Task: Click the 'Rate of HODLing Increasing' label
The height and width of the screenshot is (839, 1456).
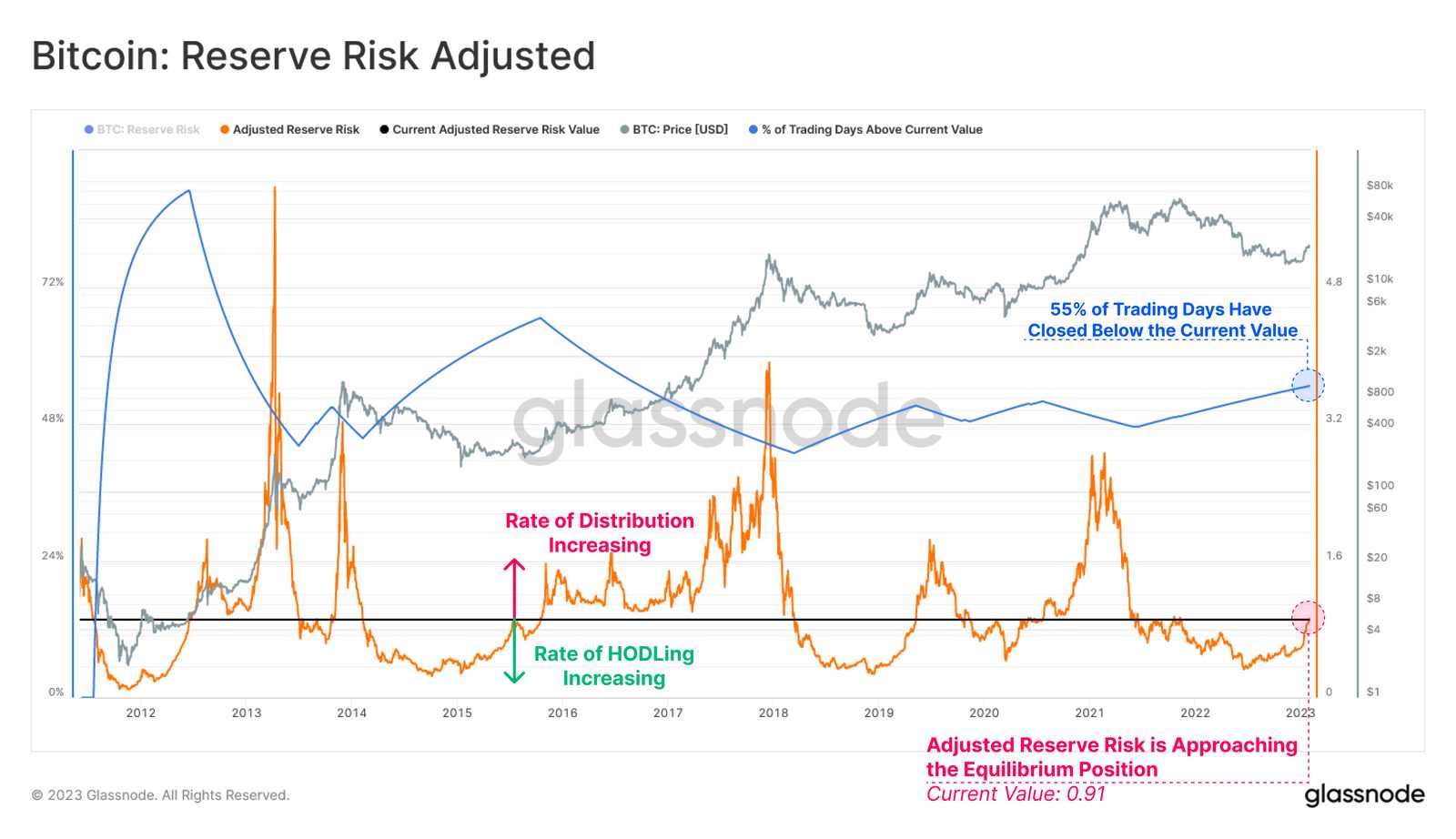Action: (614, 666)
